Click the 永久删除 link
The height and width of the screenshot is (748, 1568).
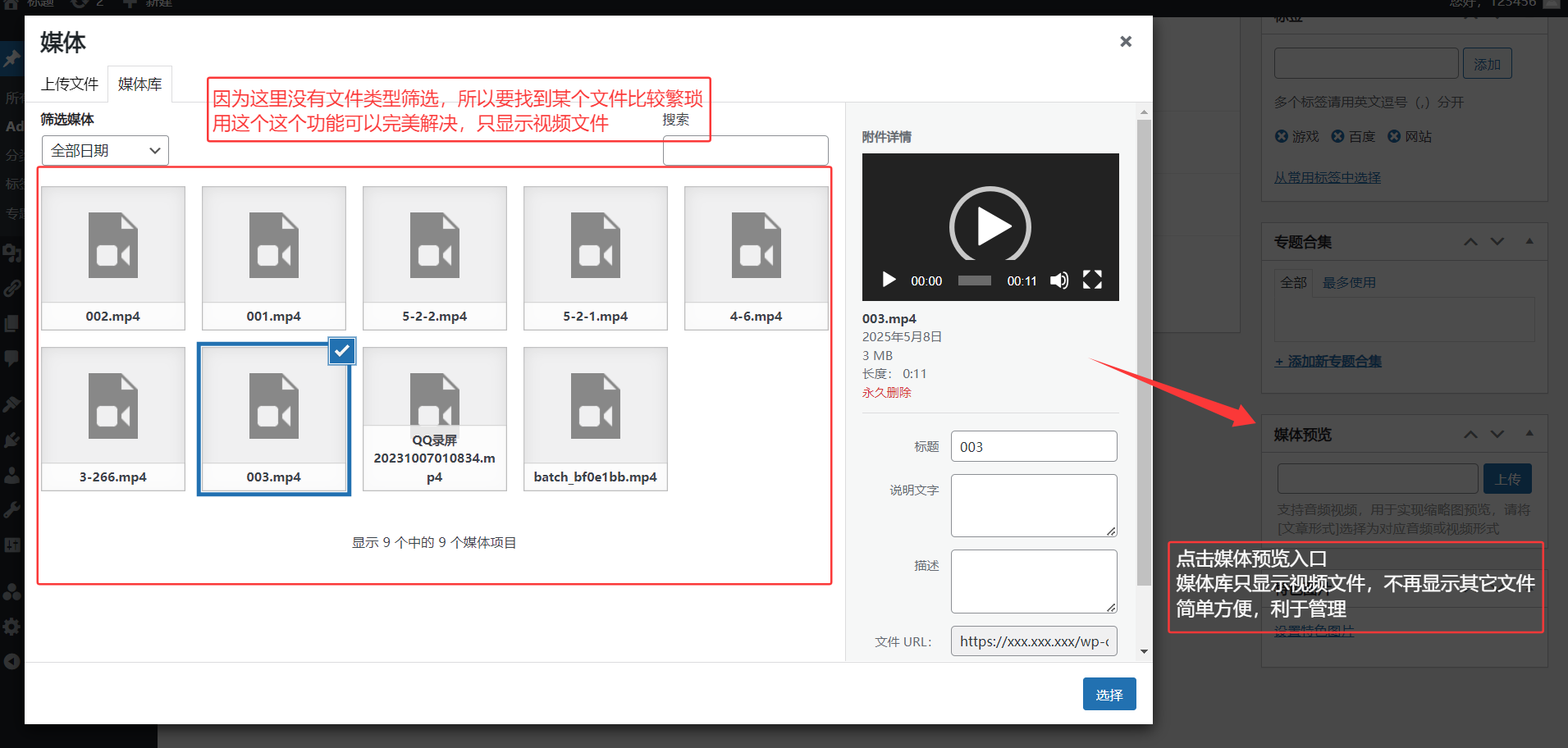886,393
